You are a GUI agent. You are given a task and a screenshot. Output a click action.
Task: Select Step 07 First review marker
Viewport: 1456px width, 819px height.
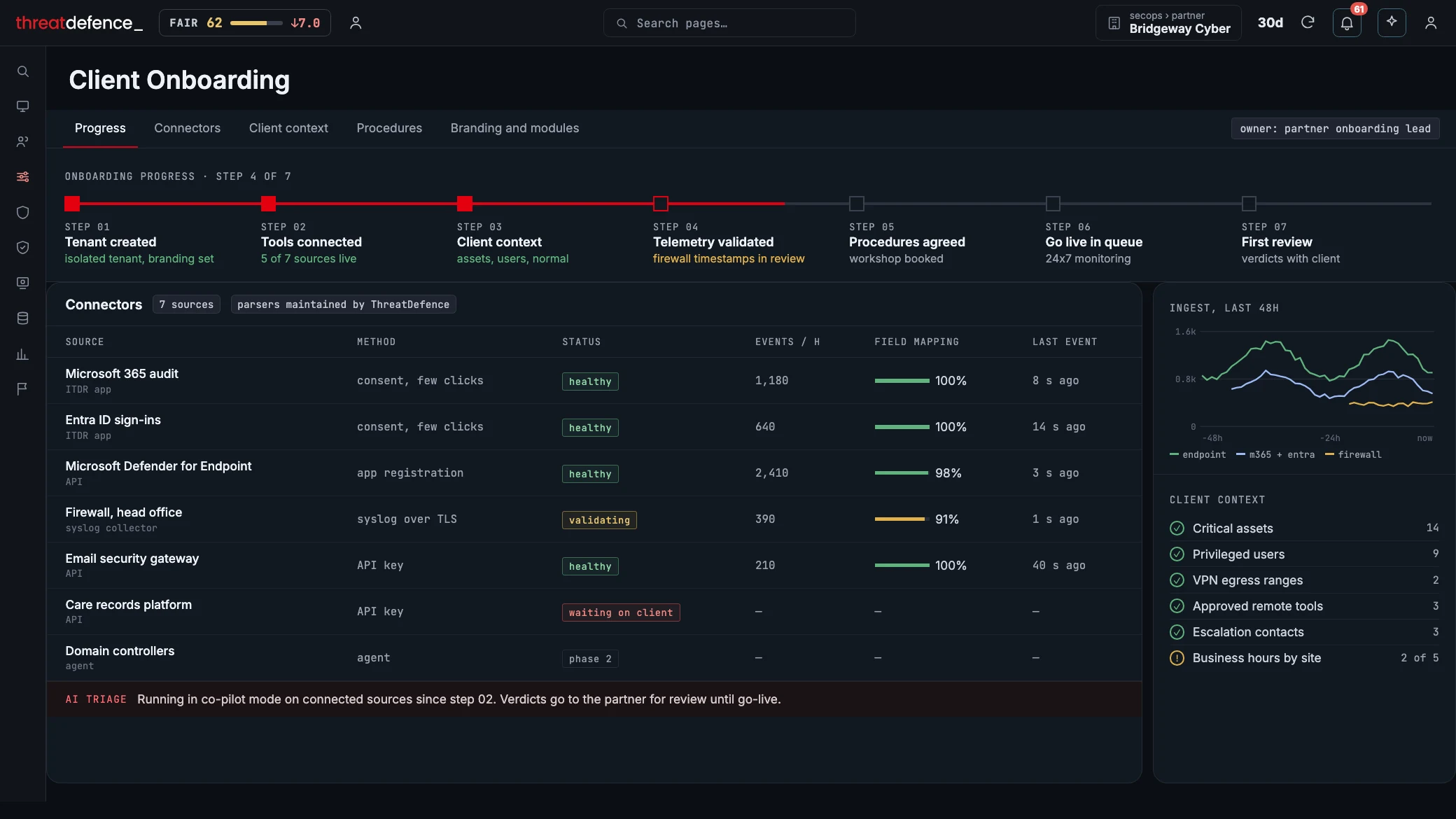click(x=1249, y=204)
